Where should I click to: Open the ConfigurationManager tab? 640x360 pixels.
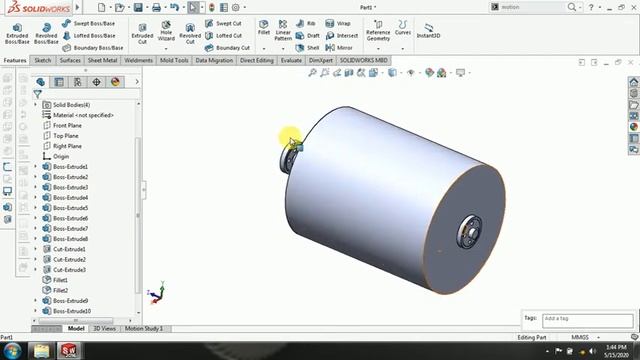[78, 82]
